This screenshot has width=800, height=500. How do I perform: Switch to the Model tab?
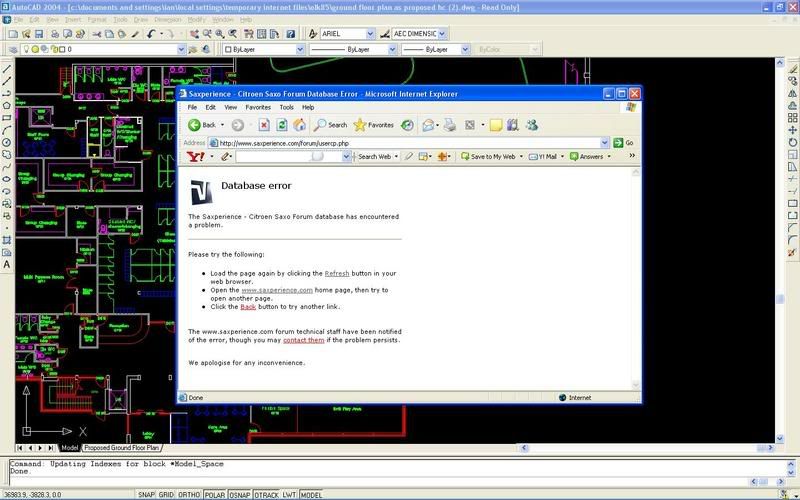click(70, 448)
